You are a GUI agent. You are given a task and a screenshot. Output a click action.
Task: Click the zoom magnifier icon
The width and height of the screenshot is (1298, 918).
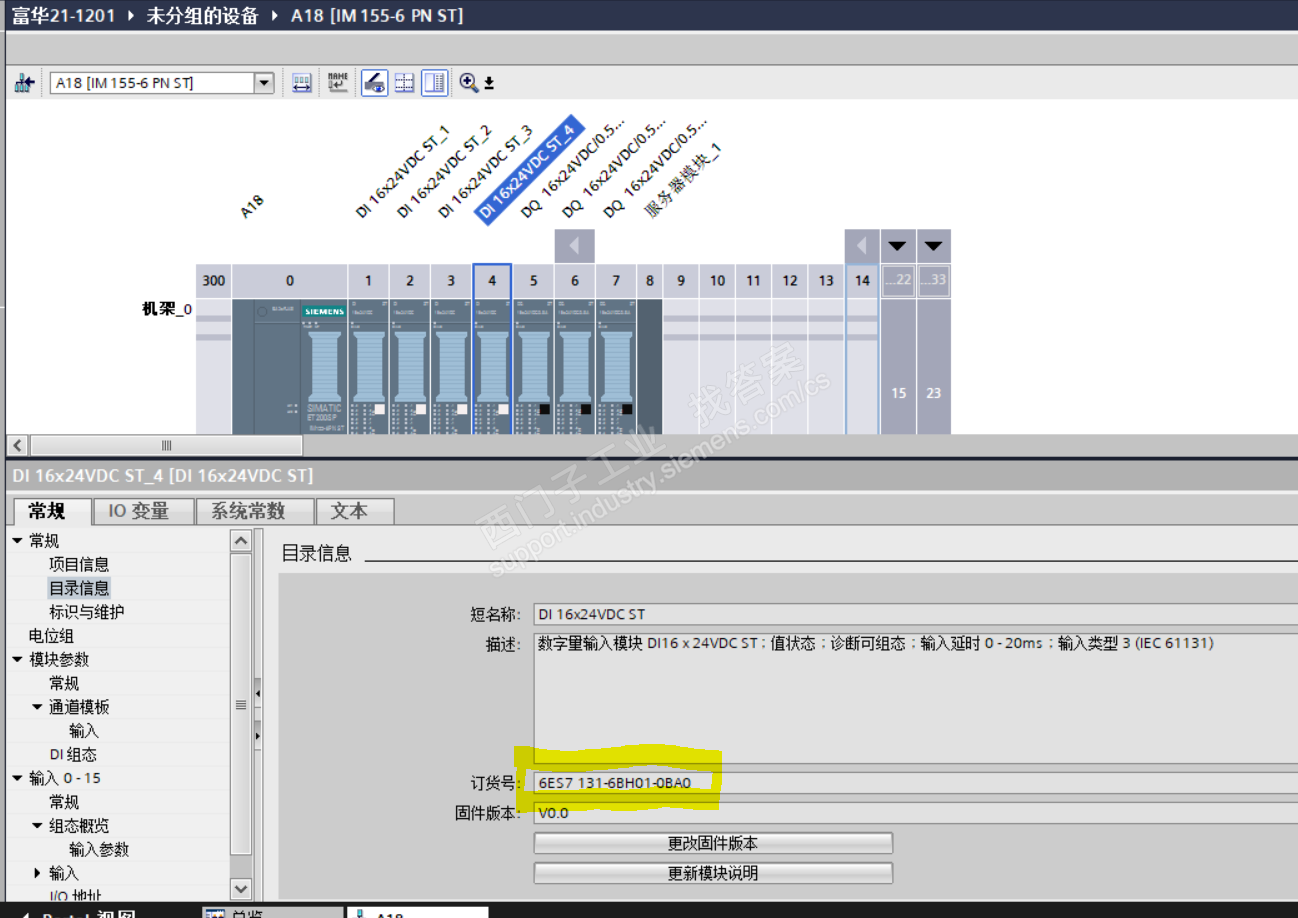(468, 83)
